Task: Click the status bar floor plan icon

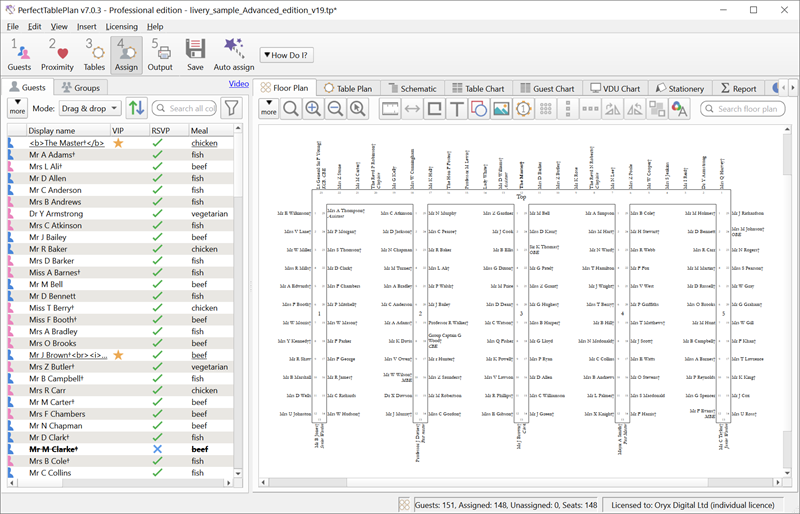Action: point(405,505)
